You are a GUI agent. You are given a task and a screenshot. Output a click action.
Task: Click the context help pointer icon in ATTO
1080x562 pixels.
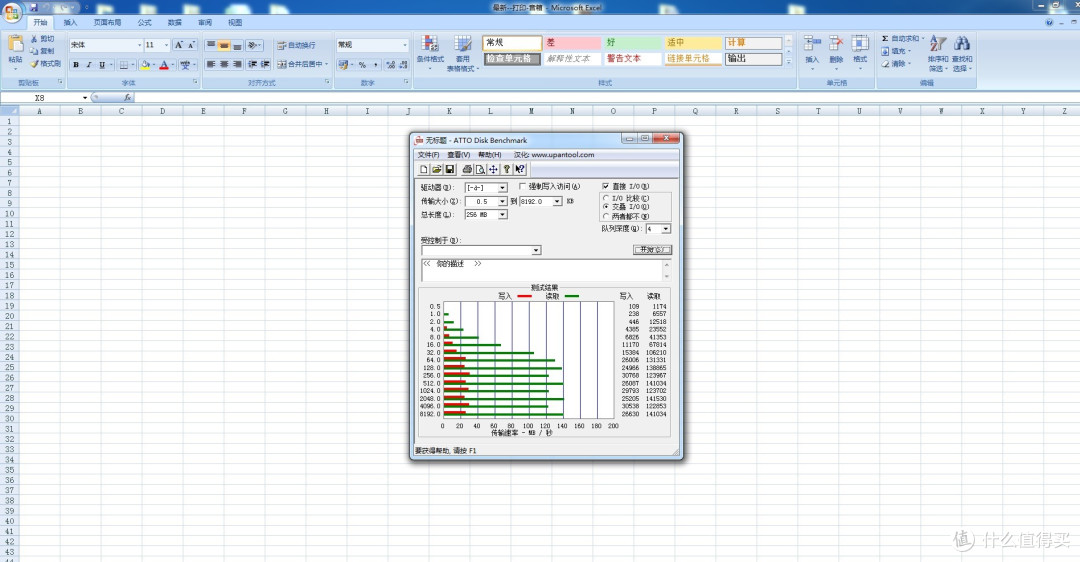[519, 169]
